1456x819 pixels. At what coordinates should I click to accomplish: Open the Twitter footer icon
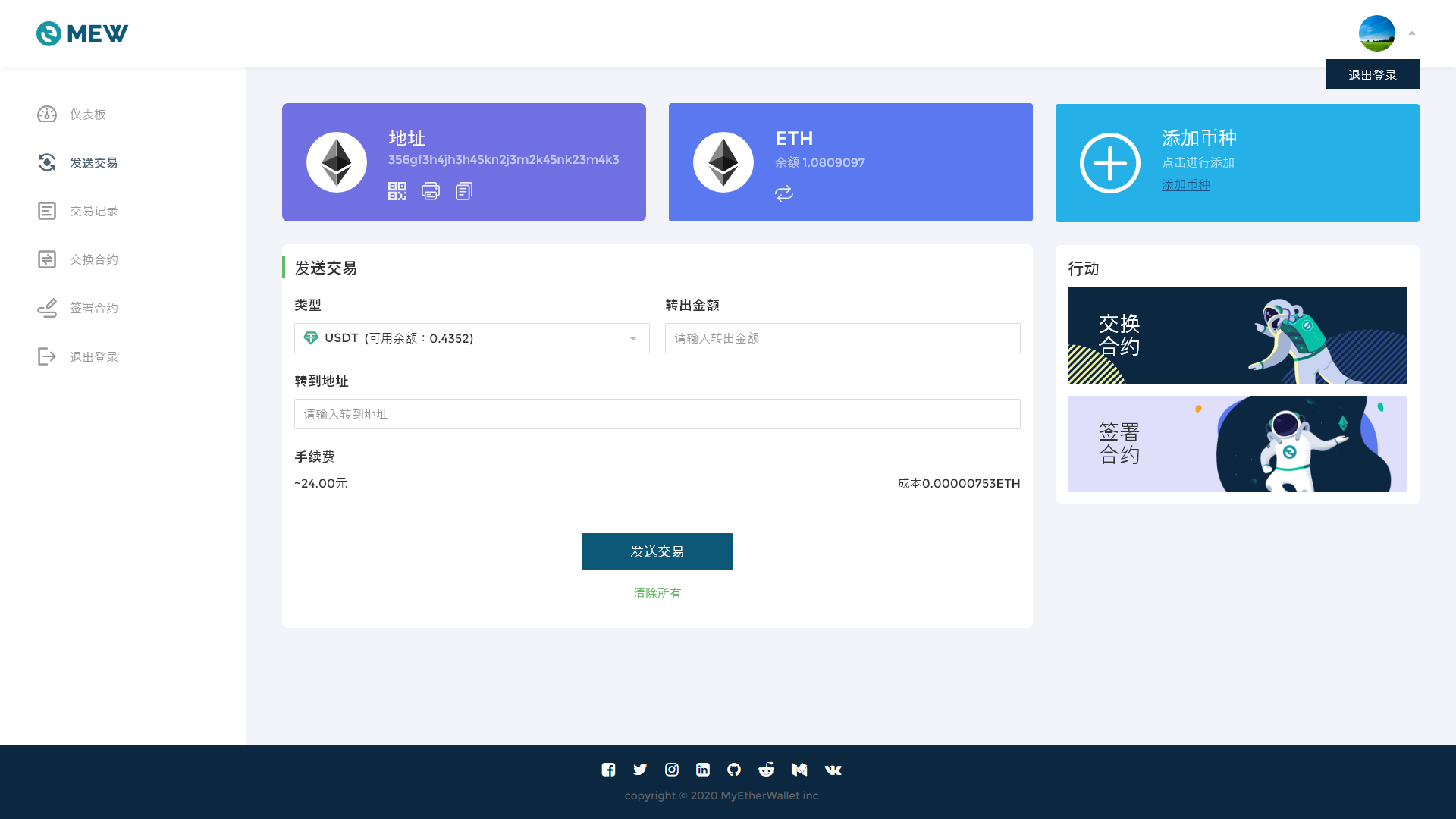click(x=640, y=770)
